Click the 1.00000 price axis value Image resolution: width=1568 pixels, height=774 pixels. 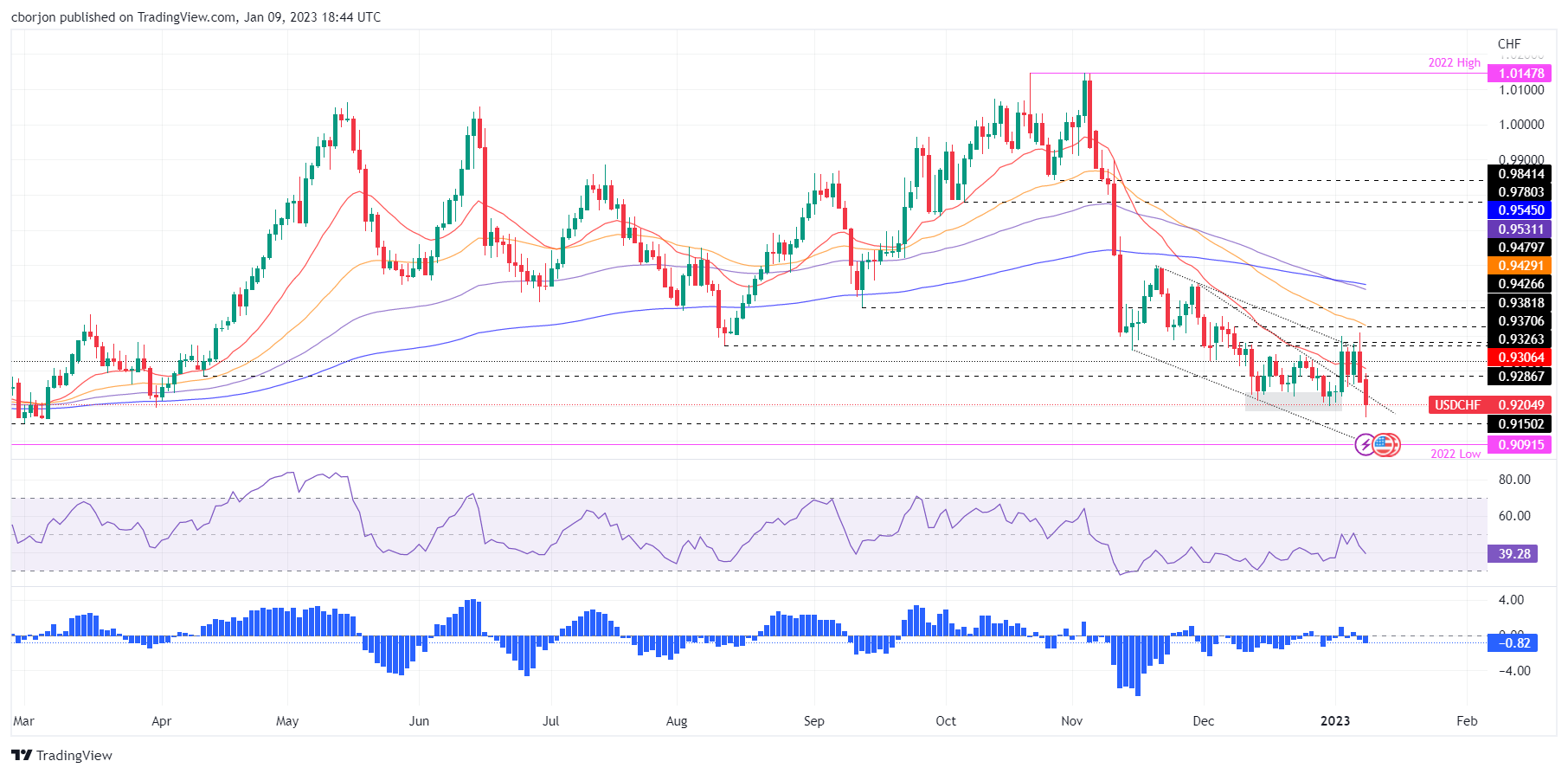[x=1520, y=125]
